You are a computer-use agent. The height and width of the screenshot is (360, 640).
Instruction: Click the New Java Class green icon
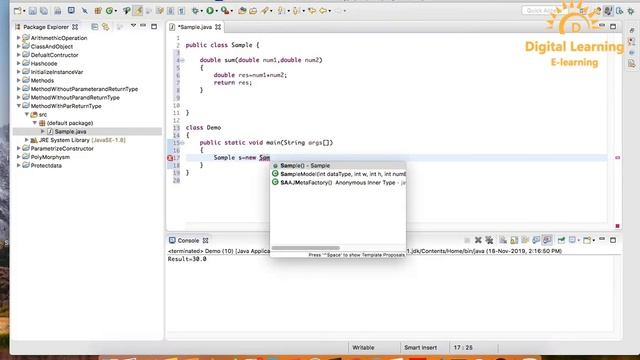pos(109,11)
